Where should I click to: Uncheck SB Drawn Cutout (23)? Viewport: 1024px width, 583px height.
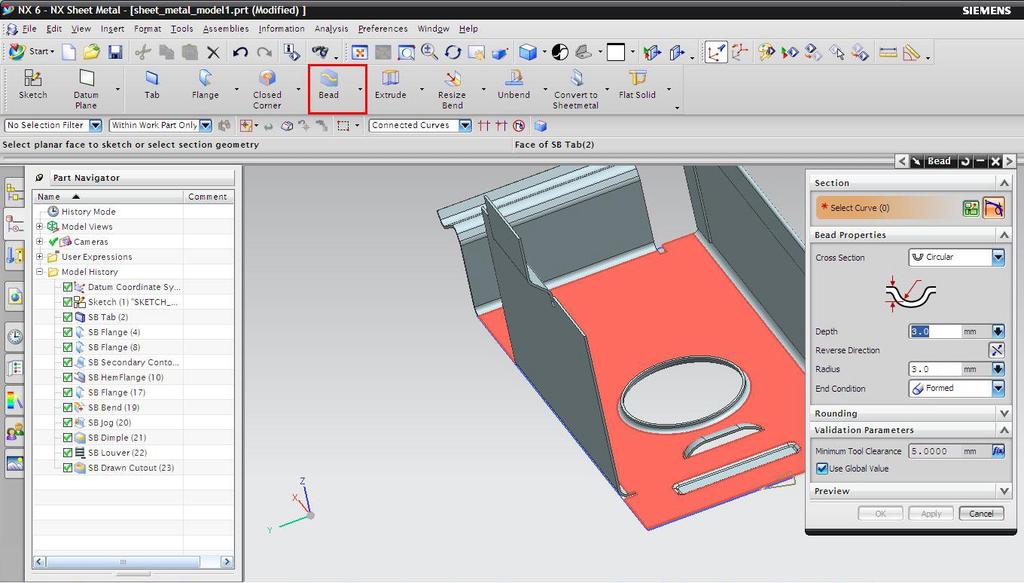pos(67,467)
